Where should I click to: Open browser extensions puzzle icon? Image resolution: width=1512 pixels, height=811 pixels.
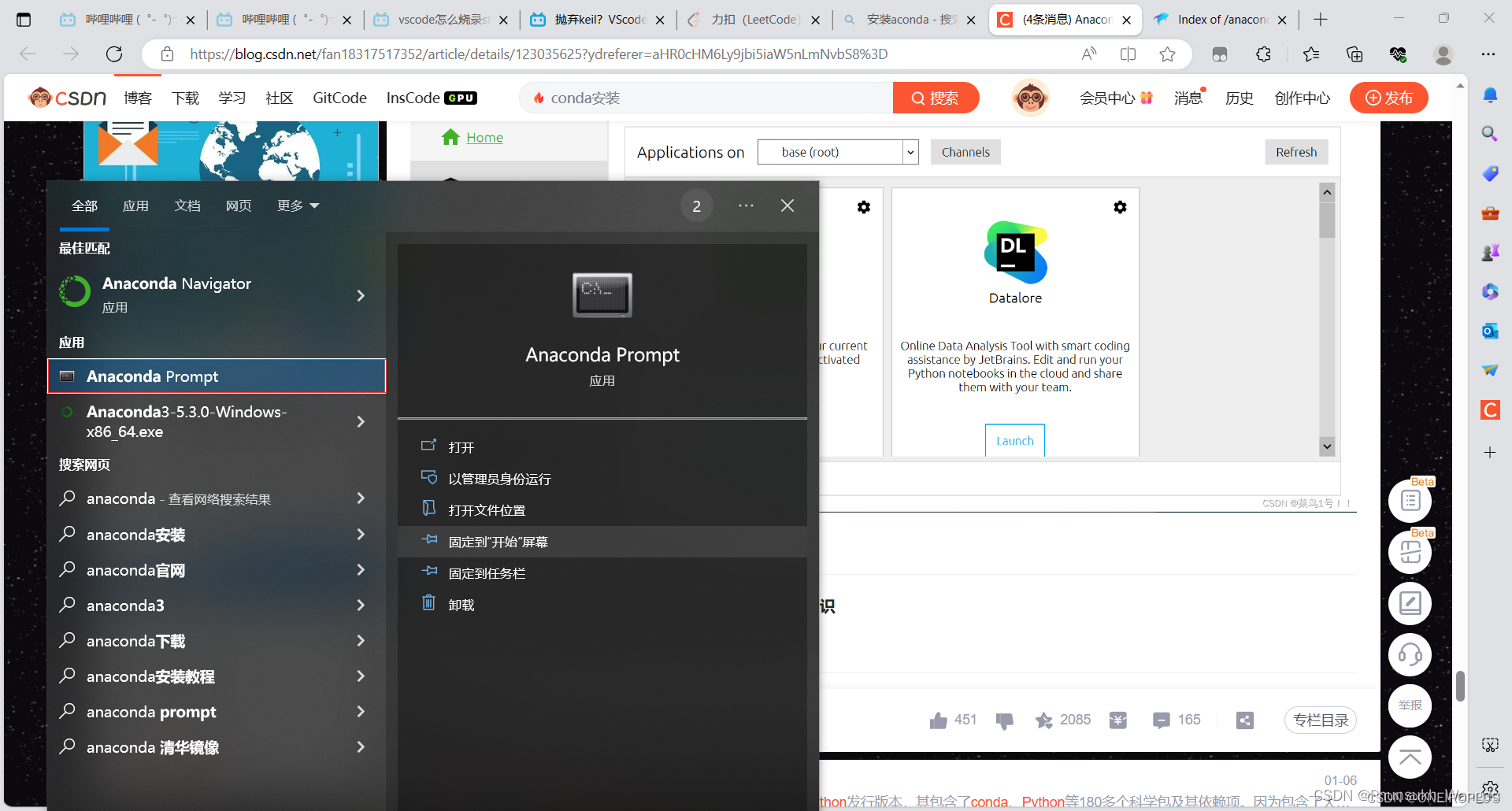(x=1263, y=54)
